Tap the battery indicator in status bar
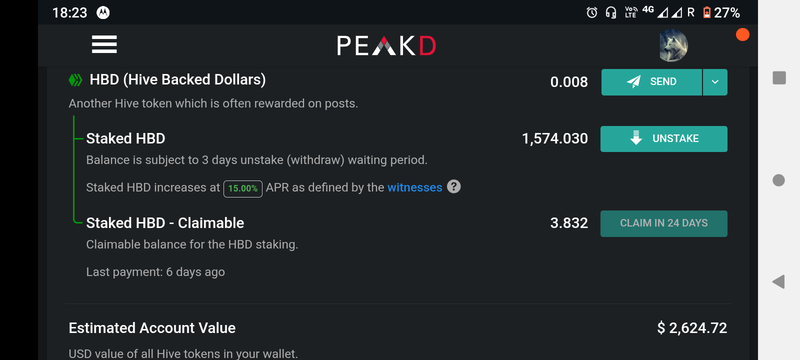Viewport: 800px width, 360px height. click(x=721, y=13)
